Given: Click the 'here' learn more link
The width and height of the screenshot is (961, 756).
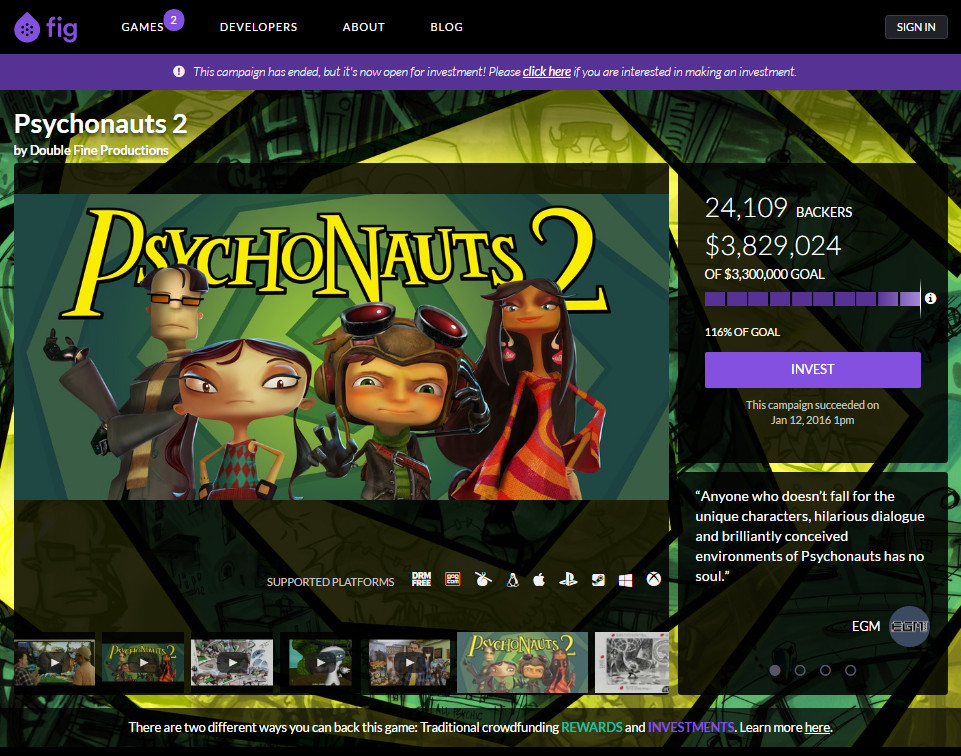Looking at the screenshot, I should (x=817, y=727).
